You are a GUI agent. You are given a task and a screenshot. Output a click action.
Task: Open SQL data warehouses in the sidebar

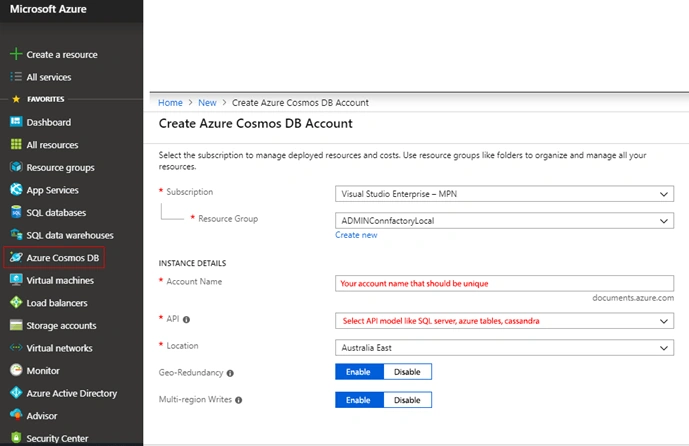[x=70, y=235]
